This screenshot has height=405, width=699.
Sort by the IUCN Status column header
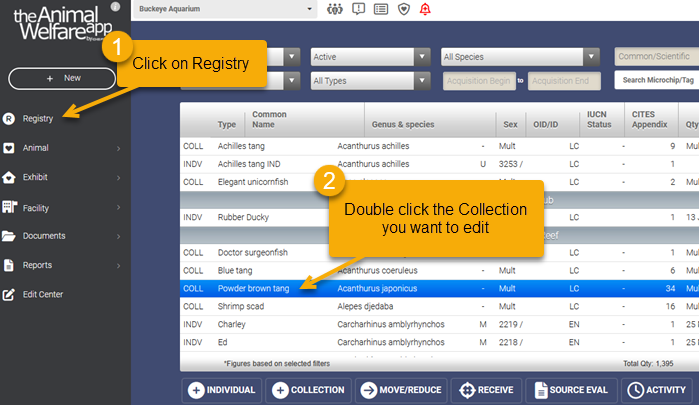click(599, 120)
